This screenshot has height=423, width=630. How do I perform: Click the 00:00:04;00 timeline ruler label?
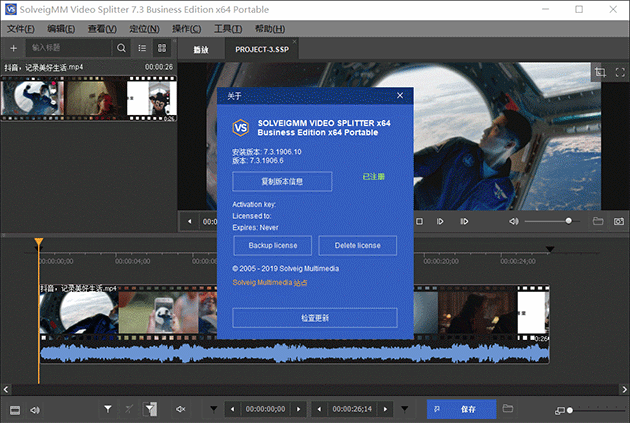[133, 262]
